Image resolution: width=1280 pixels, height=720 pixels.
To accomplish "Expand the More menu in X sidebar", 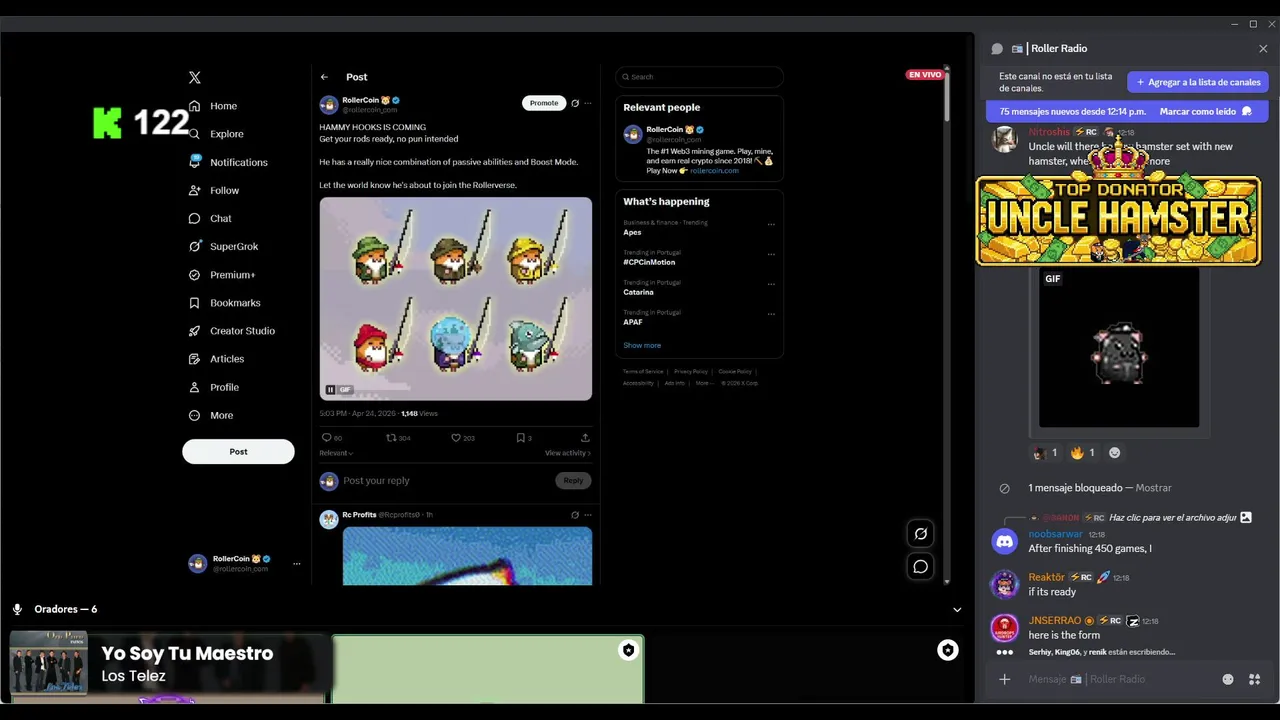I will pyautogui.click(x=211, y=415).
